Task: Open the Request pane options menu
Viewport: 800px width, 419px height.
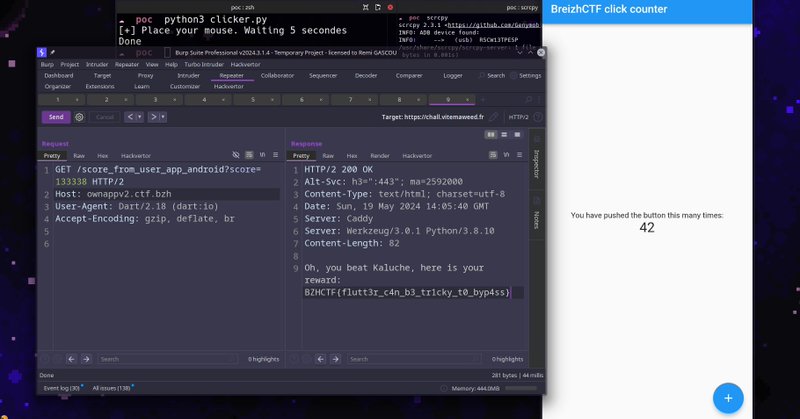Action: tap(276, 155)
